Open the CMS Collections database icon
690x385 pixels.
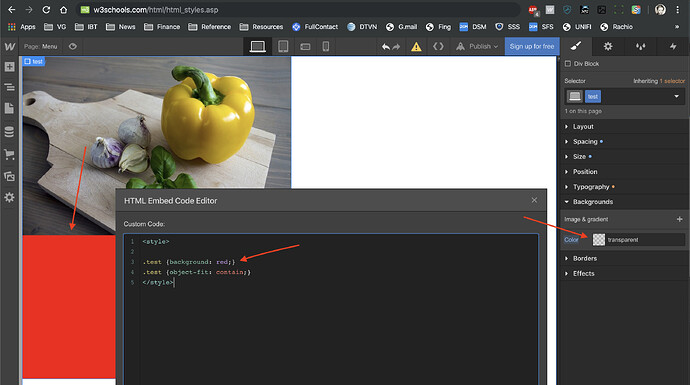point(9,132)
